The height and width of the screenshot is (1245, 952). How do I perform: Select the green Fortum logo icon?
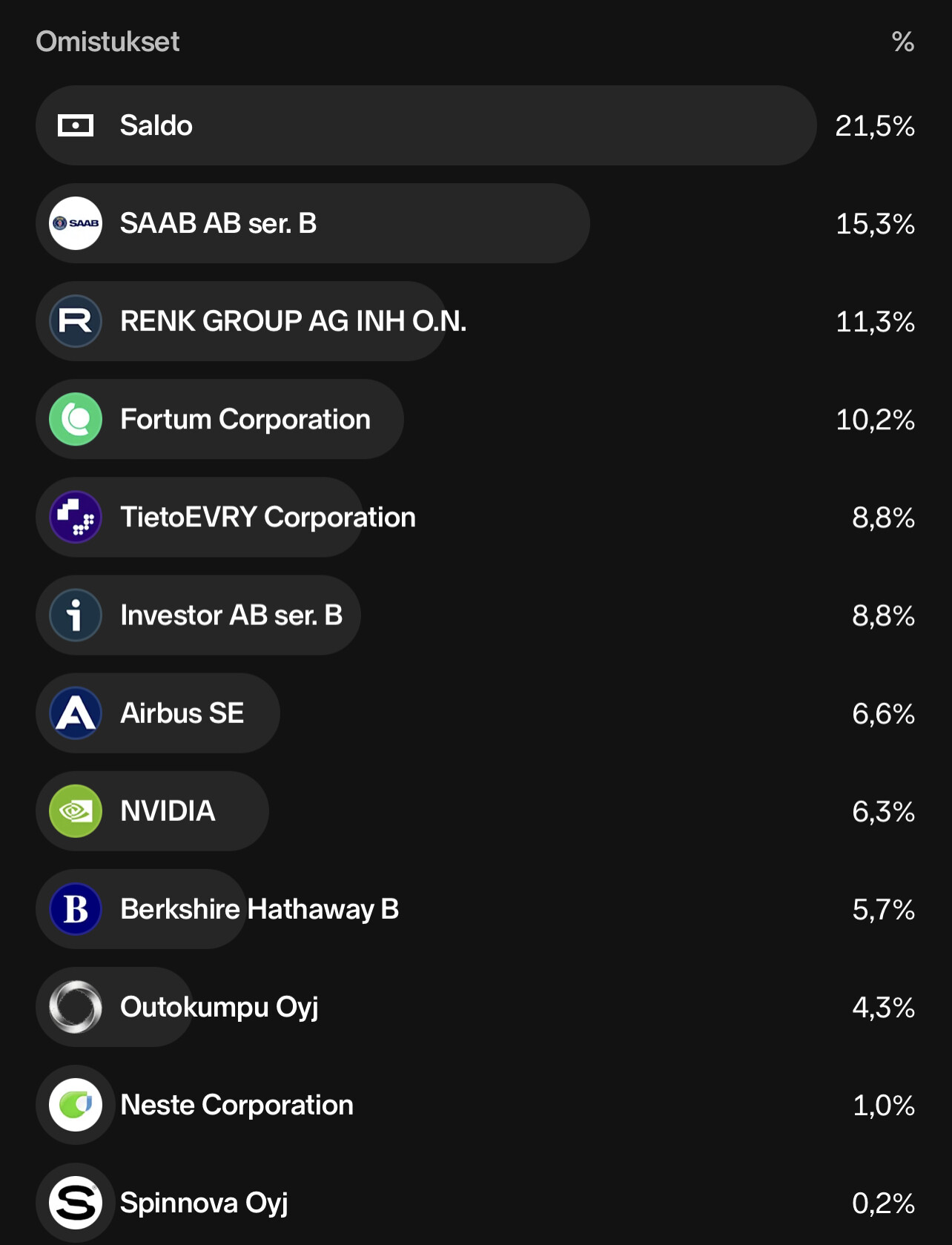(x=76, y=419)
